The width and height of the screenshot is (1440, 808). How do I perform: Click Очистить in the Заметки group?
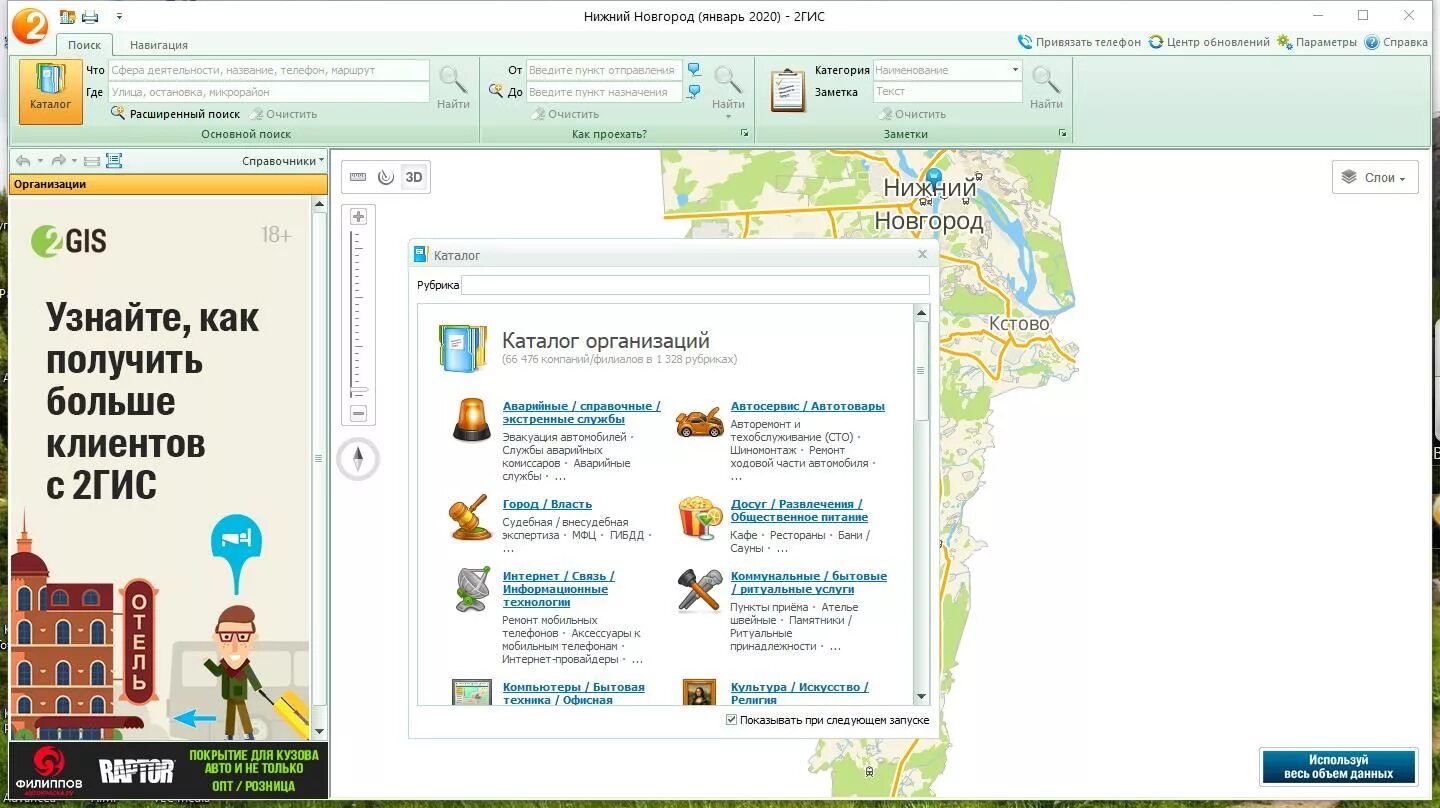click(912, 114)
